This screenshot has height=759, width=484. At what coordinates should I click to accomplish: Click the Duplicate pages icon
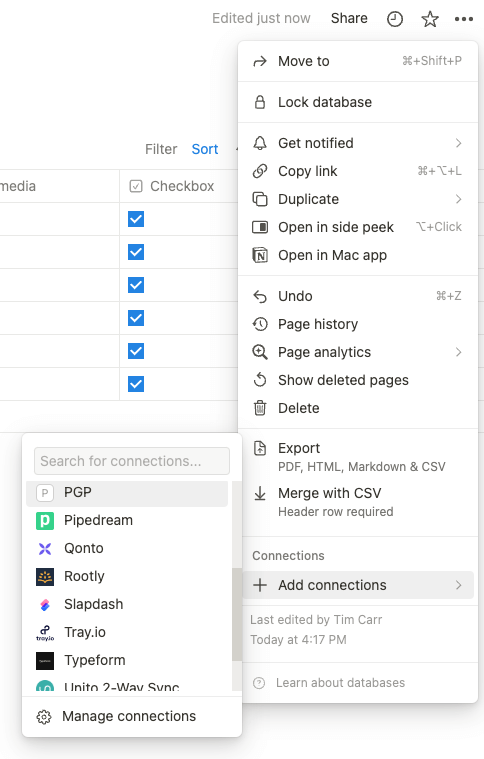260,199
